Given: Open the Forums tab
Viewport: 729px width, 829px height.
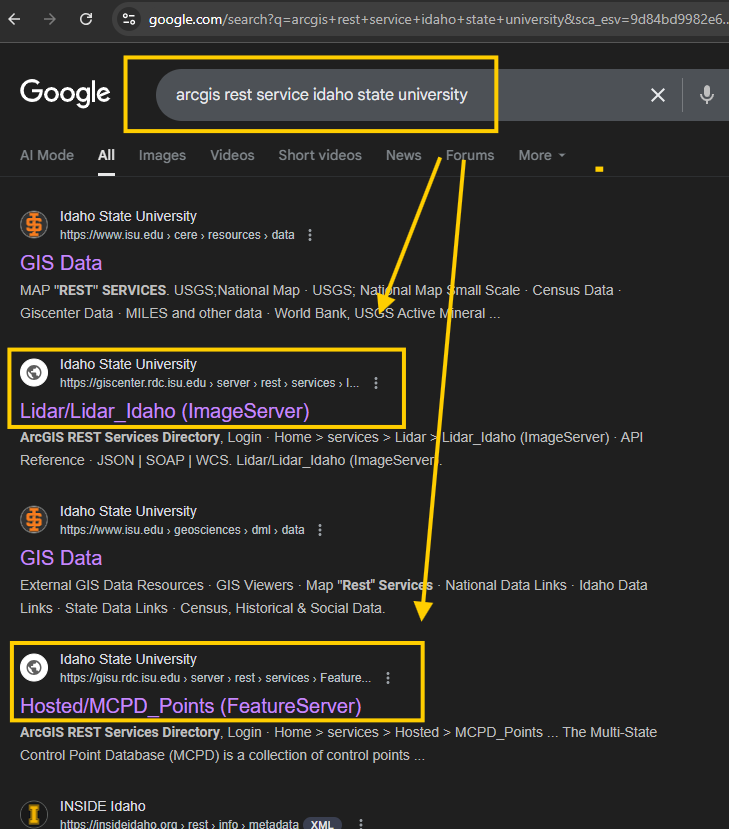Looking at the screenshot, I should pos(470,155).
